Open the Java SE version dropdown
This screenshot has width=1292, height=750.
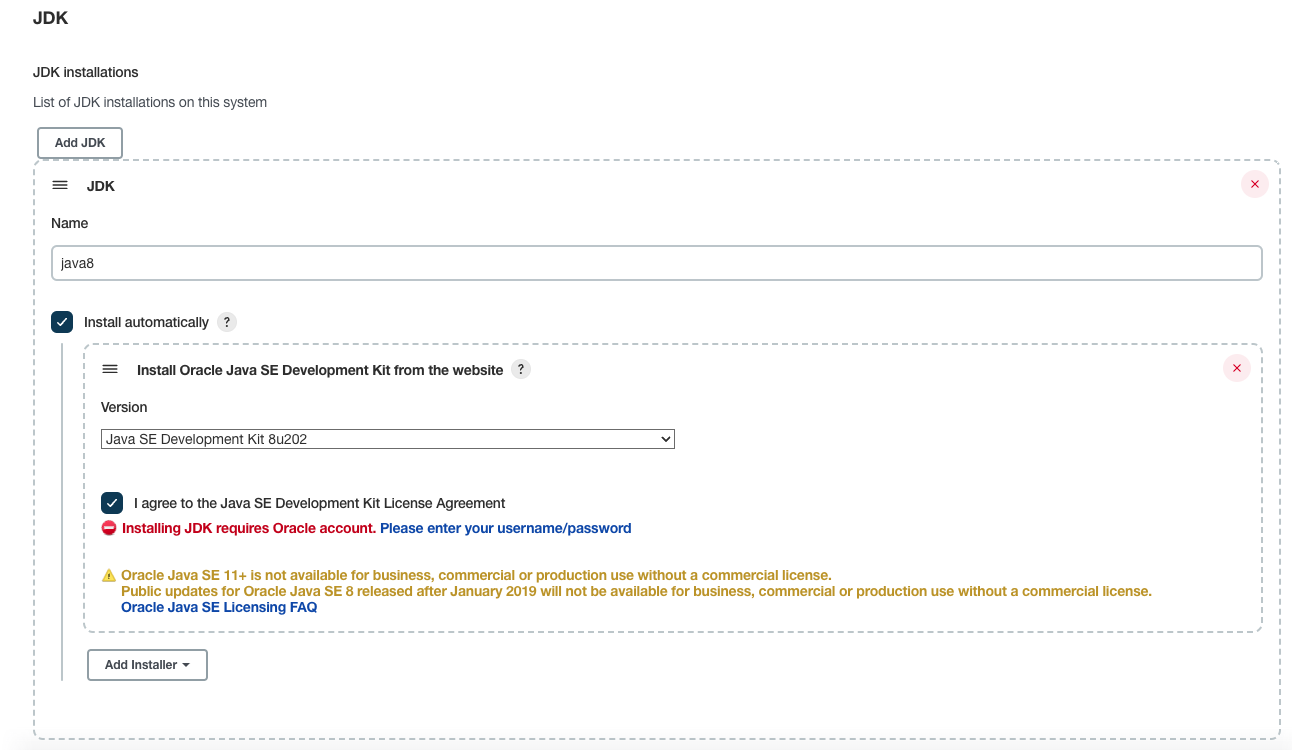388,439
